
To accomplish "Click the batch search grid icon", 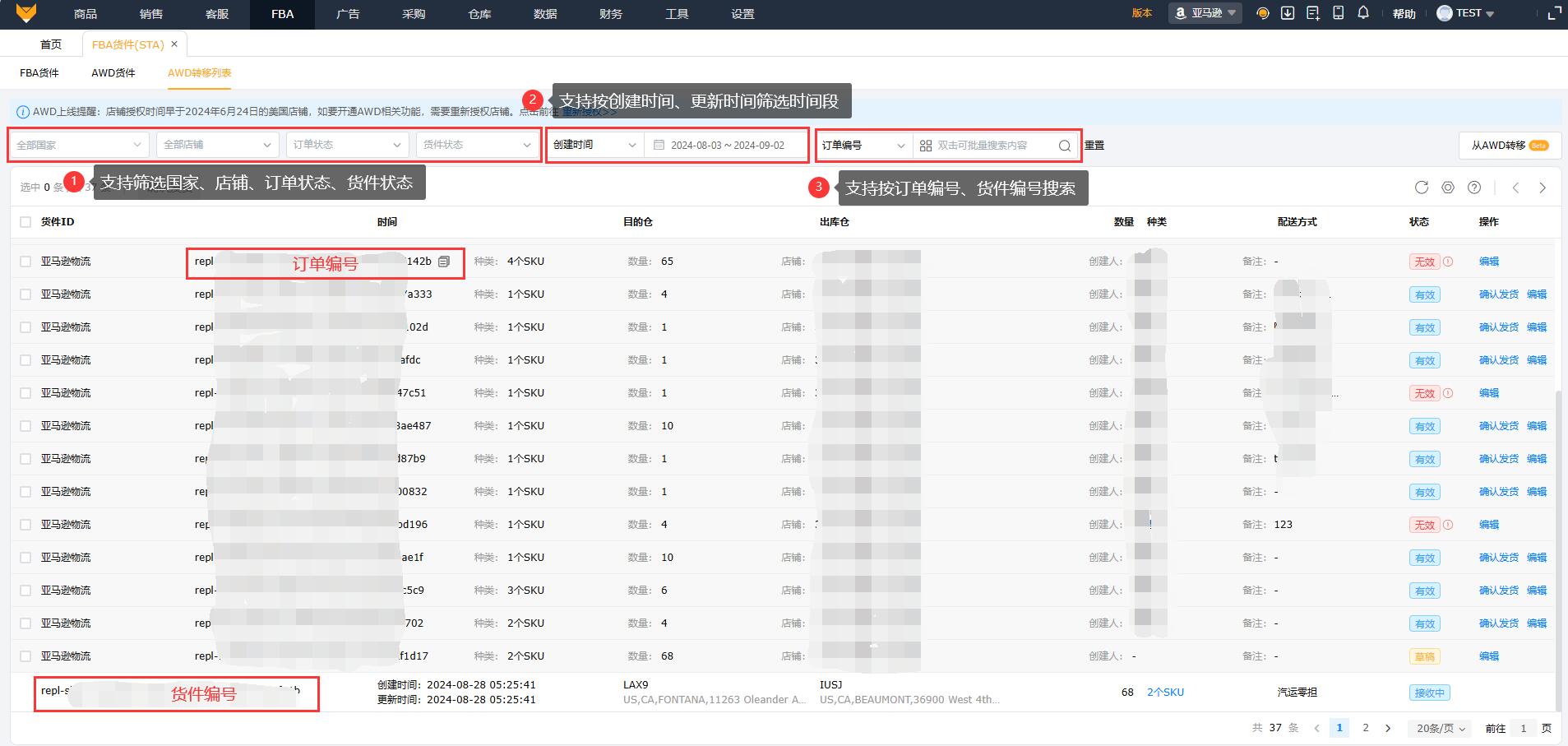I will pos(926,146).
